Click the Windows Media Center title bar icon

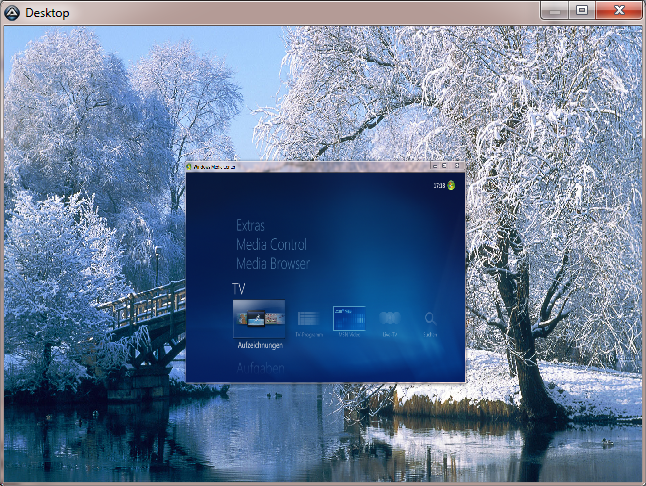click(x=191, y=166)
